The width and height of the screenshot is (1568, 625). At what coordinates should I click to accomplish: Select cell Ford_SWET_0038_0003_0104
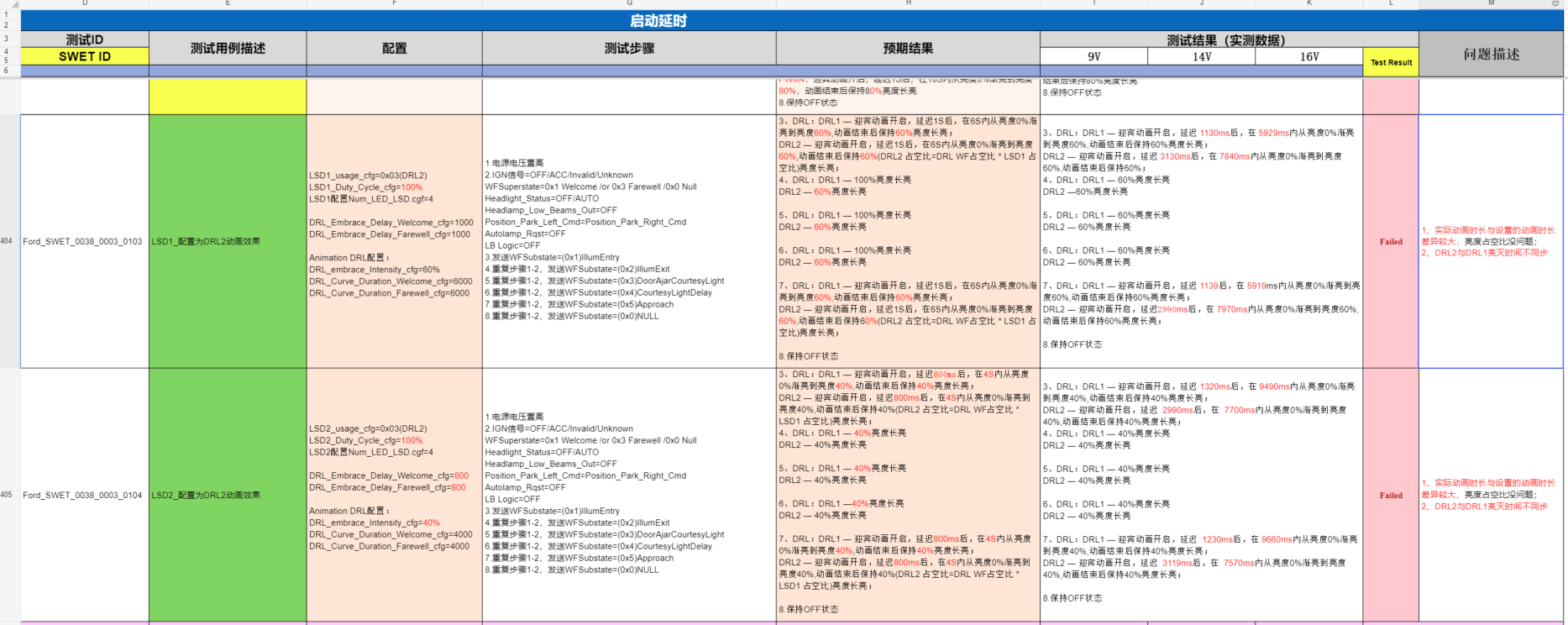coord(83,495)
